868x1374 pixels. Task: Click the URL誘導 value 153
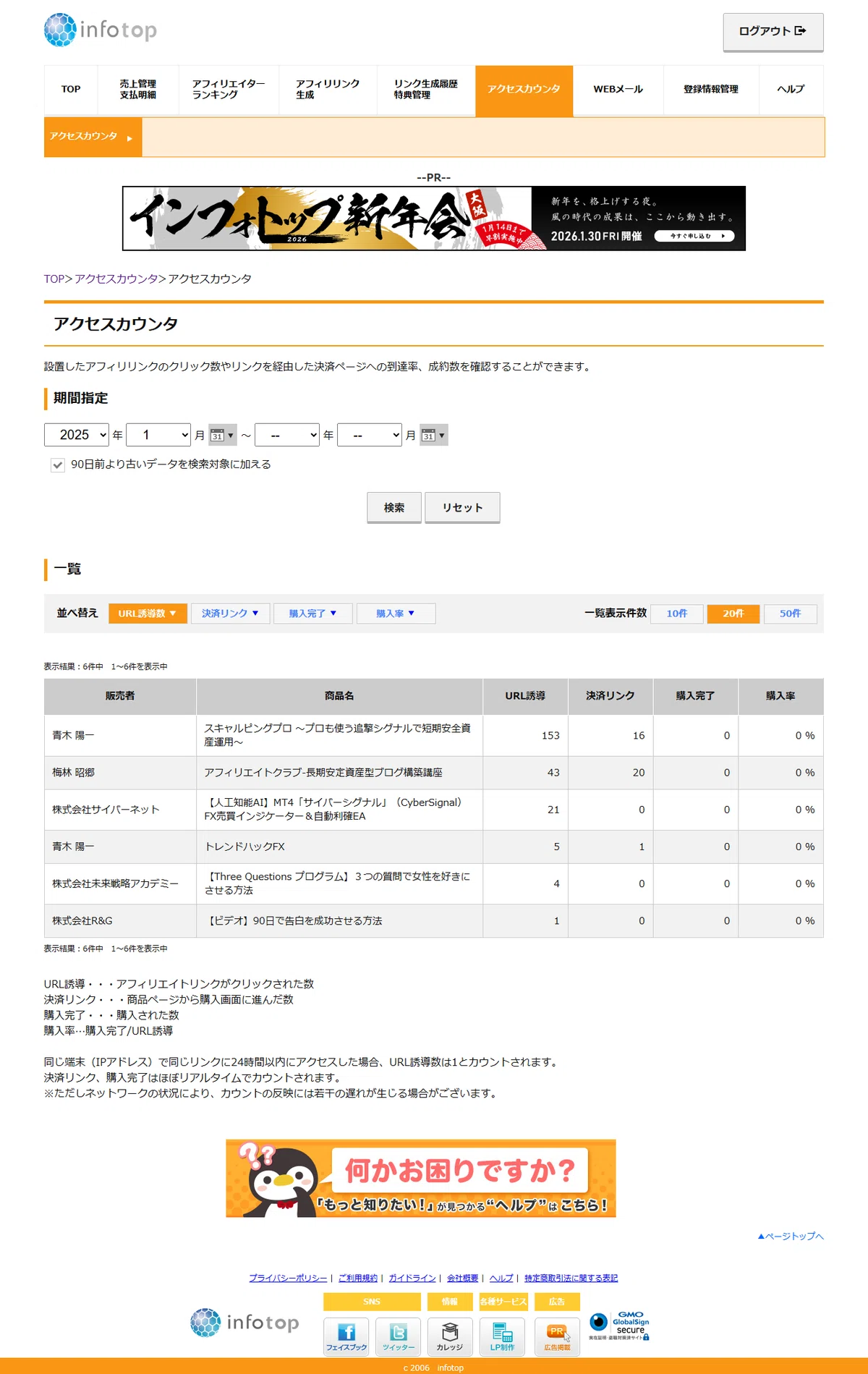tap(550, 736)
